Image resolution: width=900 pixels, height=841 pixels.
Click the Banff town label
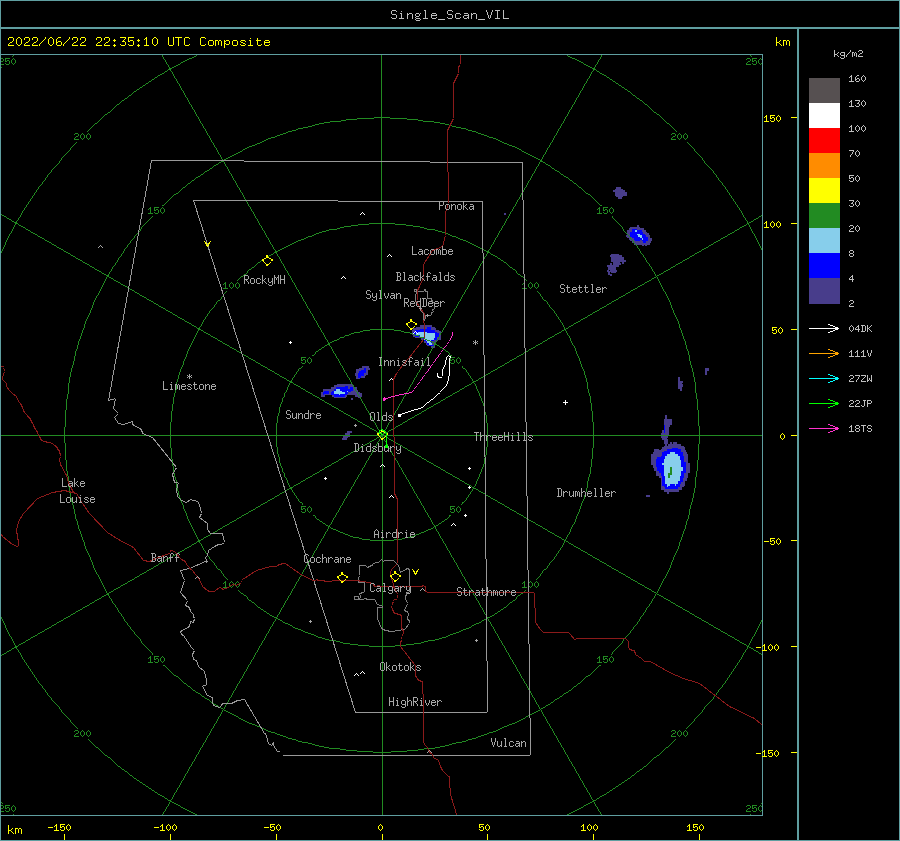click(165, 557)
